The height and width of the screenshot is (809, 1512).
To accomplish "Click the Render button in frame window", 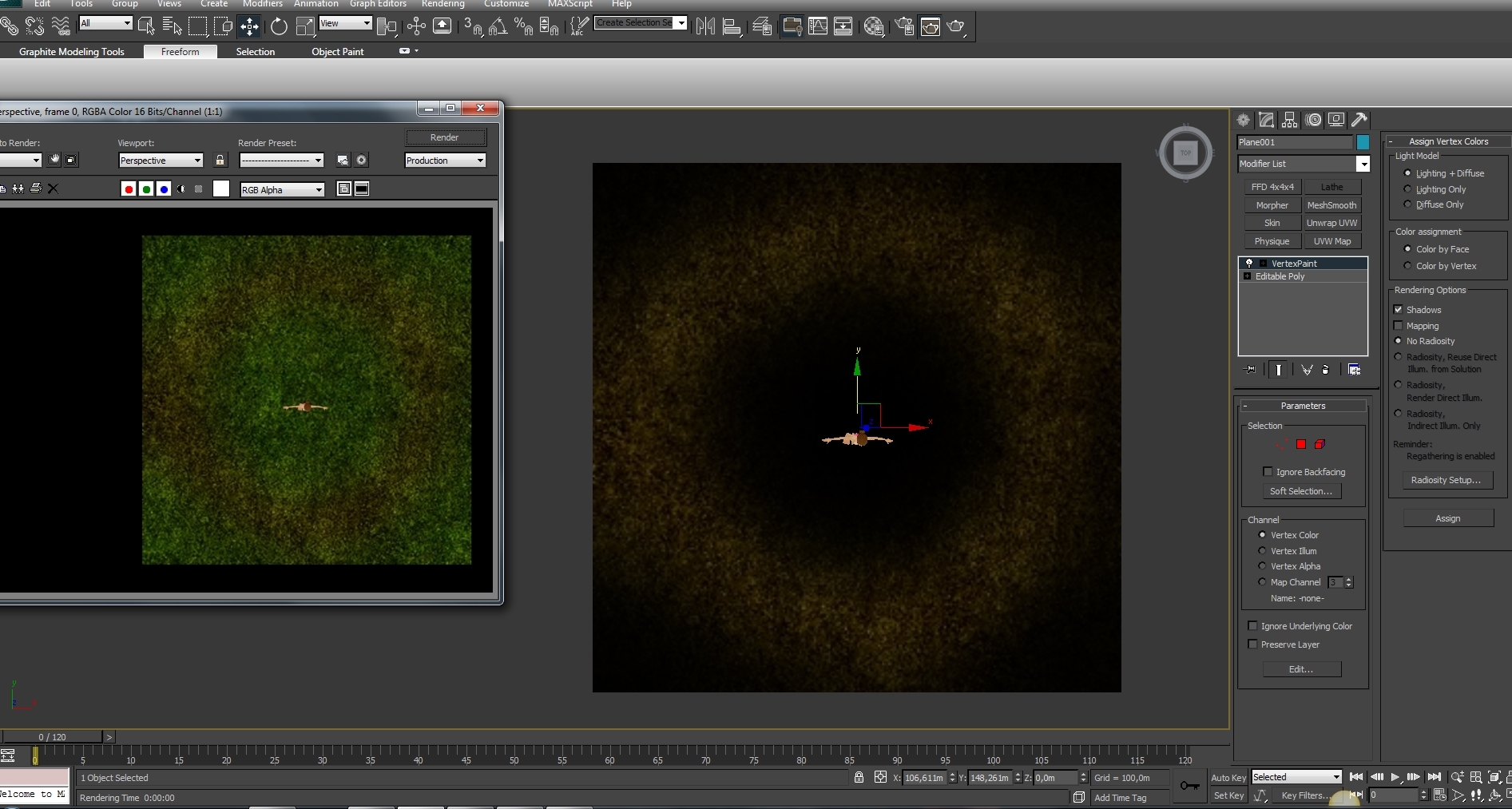I will (x=445, y=137).
